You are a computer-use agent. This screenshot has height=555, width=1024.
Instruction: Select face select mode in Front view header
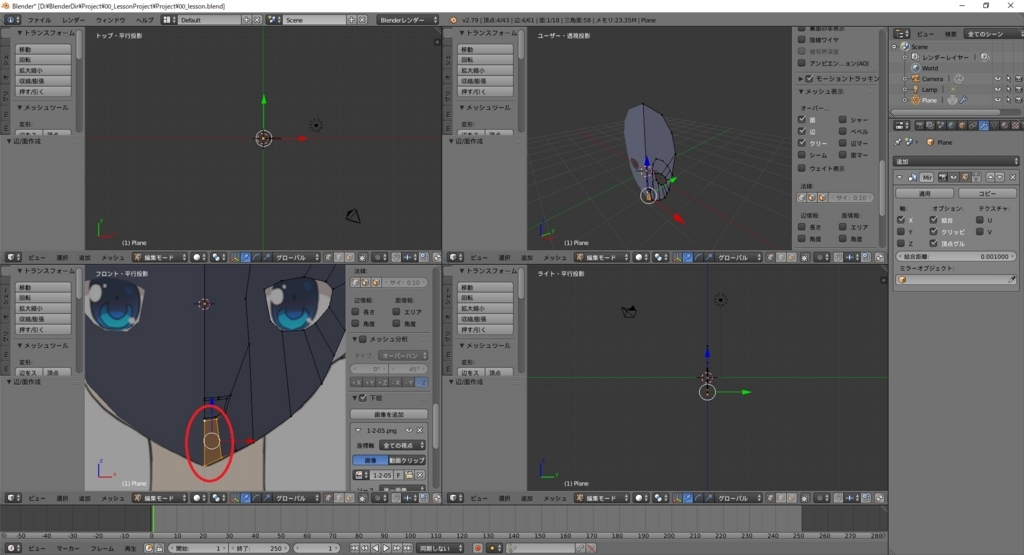click(349, 498)
